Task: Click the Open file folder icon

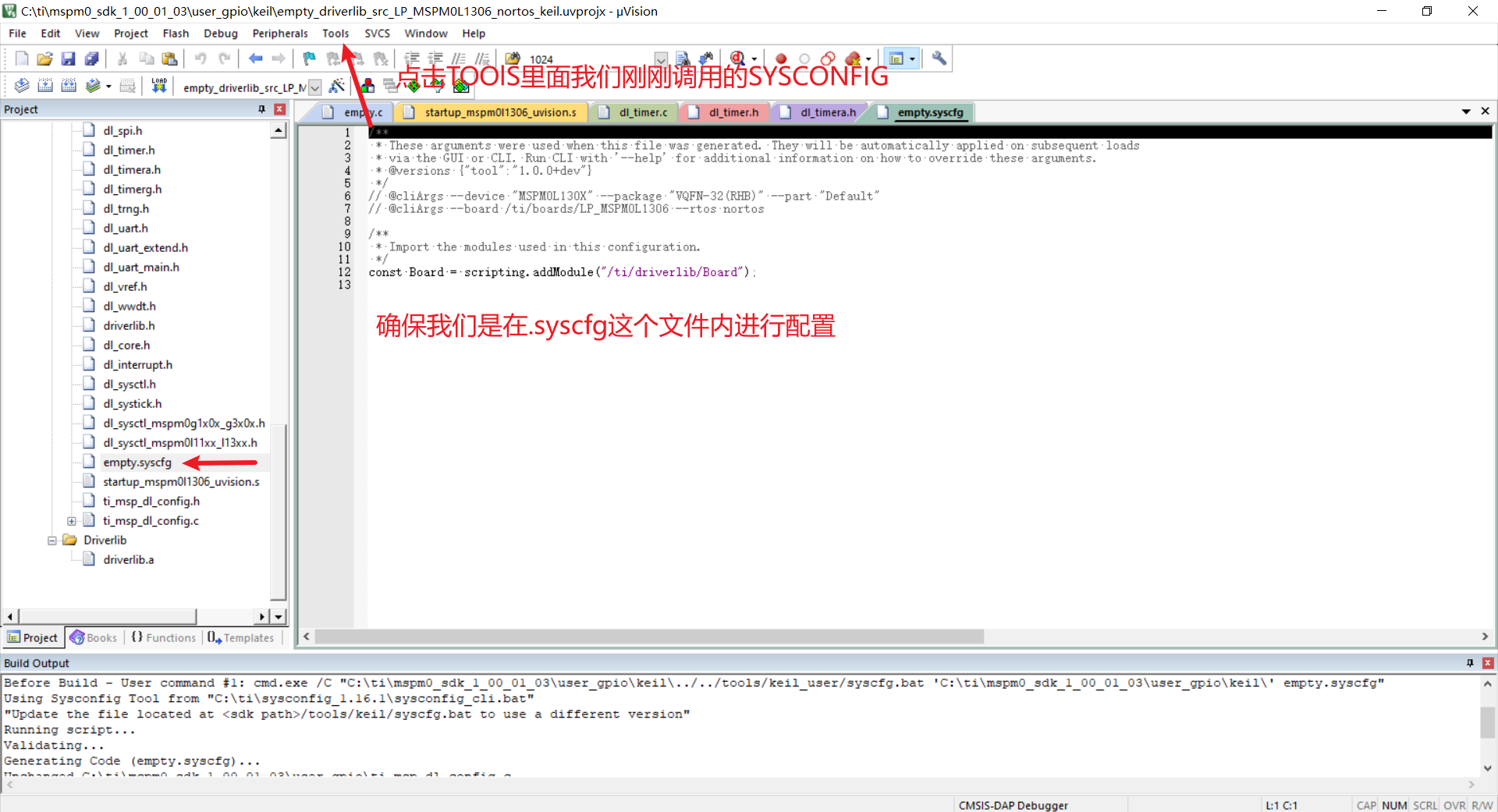Action: point(45,59)
